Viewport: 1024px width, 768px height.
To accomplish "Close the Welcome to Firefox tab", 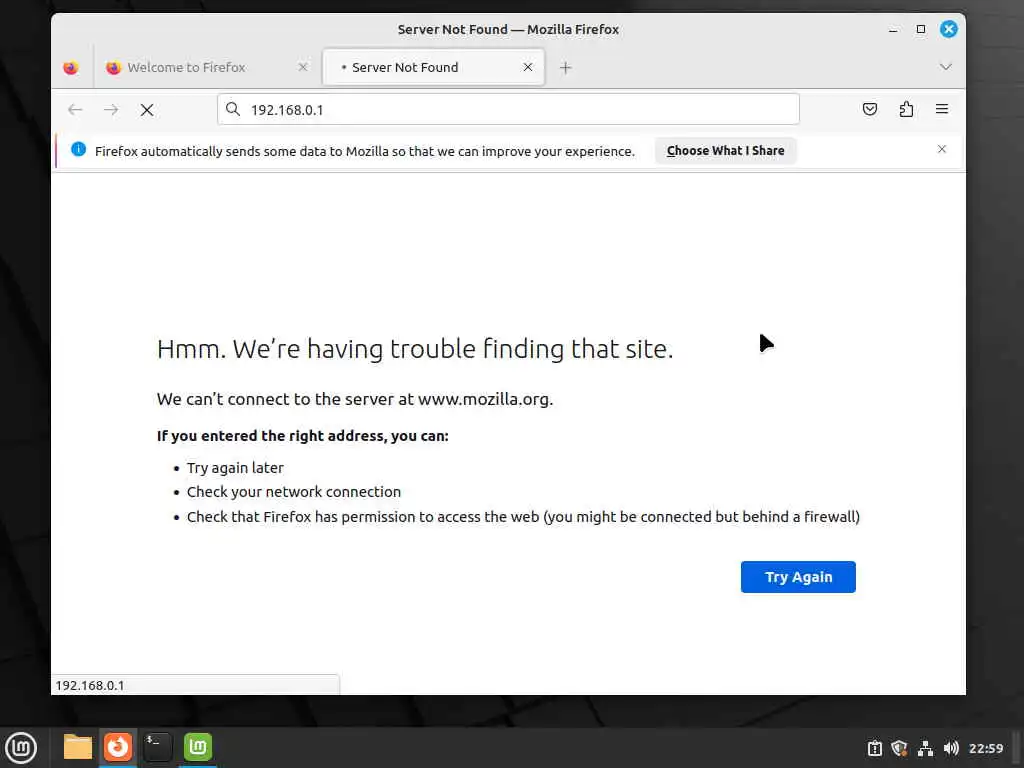I will pos(302,67).
